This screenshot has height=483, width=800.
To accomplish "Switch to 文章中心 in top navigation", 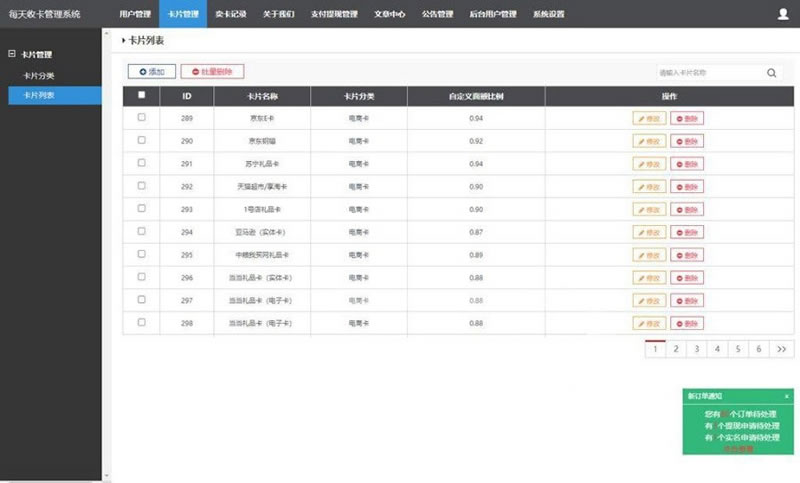I will point(389,14).
